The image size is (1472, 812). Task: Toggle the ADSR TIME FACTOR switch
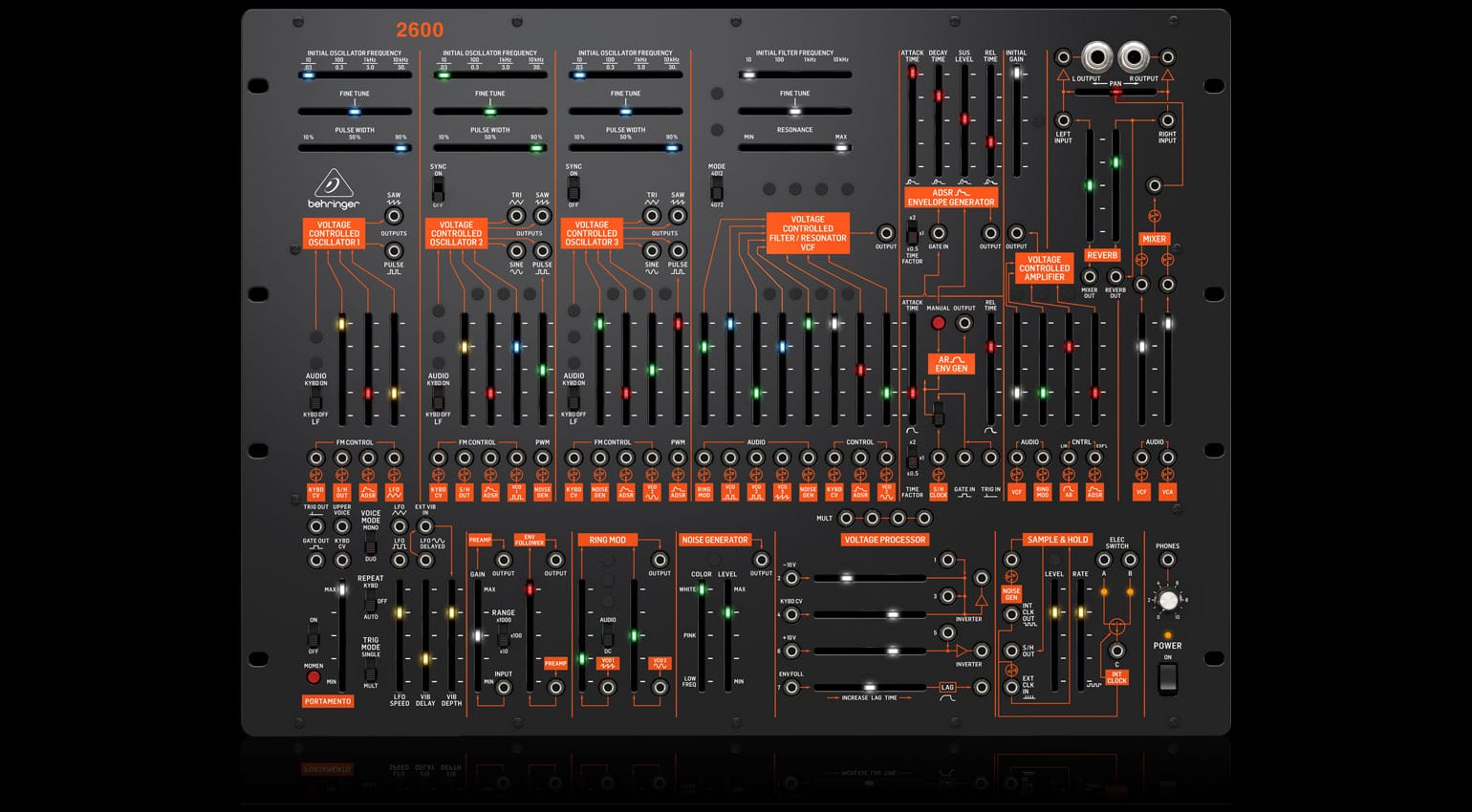click(912, 235)
